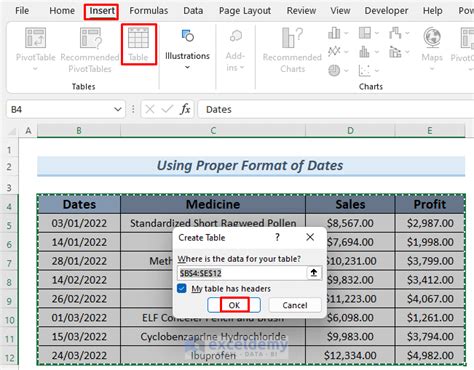
Task: Click the Cyclobenzaprine Hydrochloride cell
Action: coord(213,336)
